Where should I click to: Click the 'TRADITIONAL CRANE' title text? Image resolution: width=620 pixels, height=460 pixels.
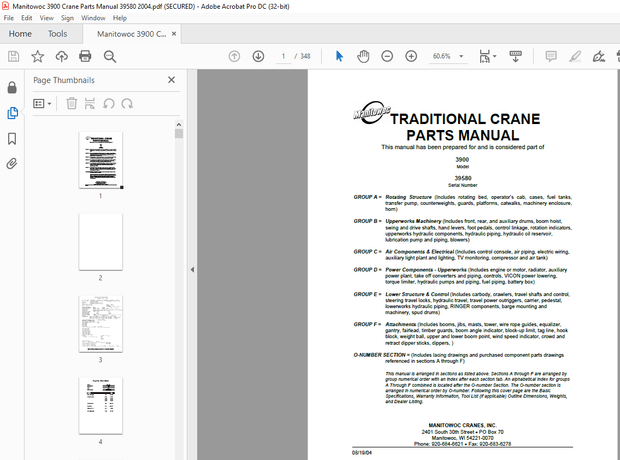(x=465, y=119)
